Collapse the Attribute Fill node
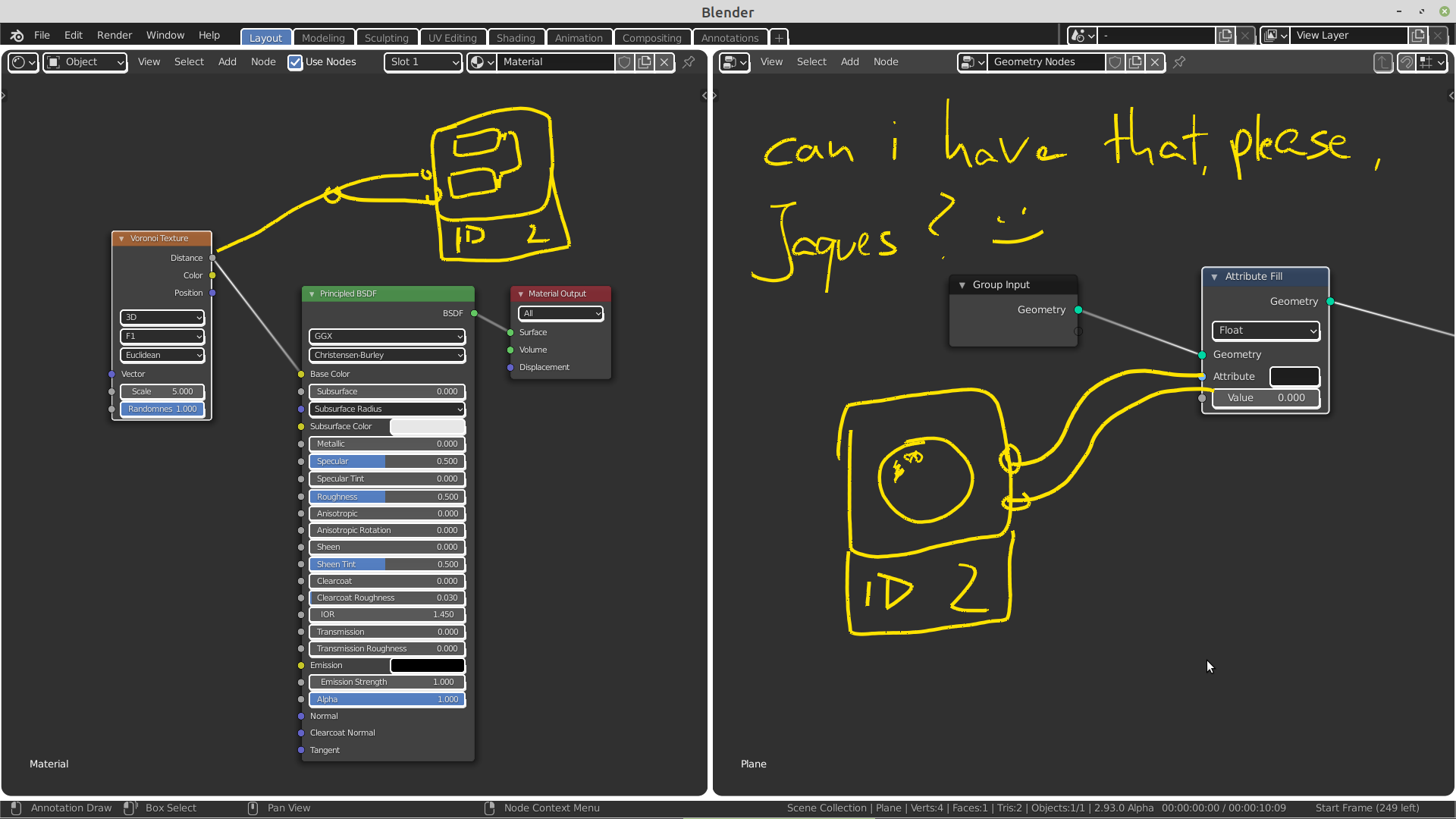This screenshot has height=819, width=1456. pos(1214,277)
